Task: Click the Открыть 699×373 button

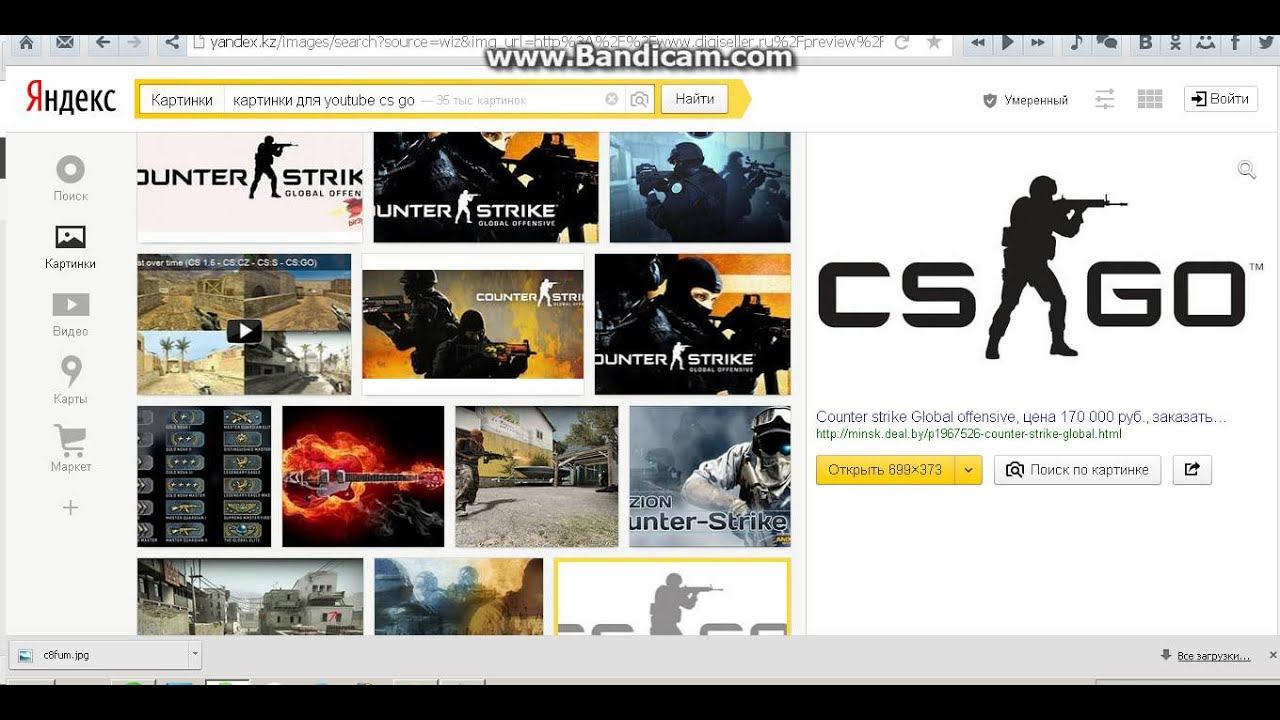Action: [885, 470]
